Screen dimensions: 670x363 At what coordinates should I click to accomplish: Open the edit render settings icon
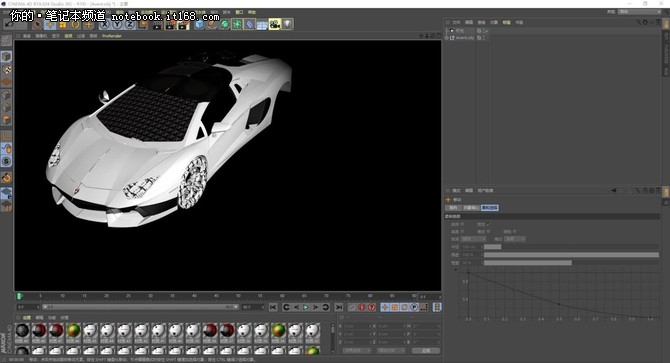pyautogui.click(x=183, y=25)
